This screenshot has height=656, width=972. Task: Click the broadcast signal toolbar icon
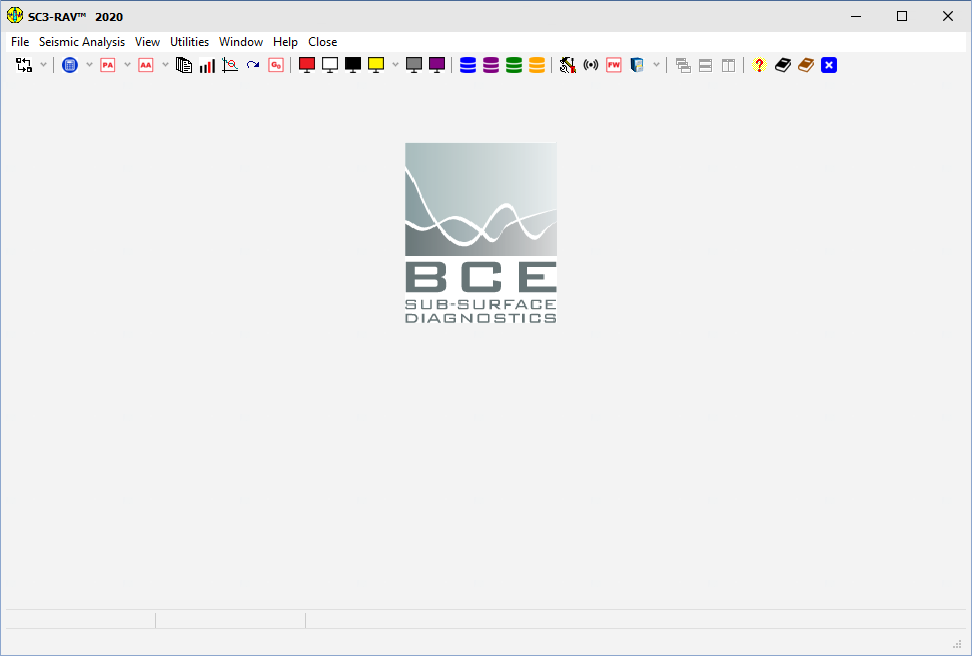pyautogui.click(x=591, y=65)
